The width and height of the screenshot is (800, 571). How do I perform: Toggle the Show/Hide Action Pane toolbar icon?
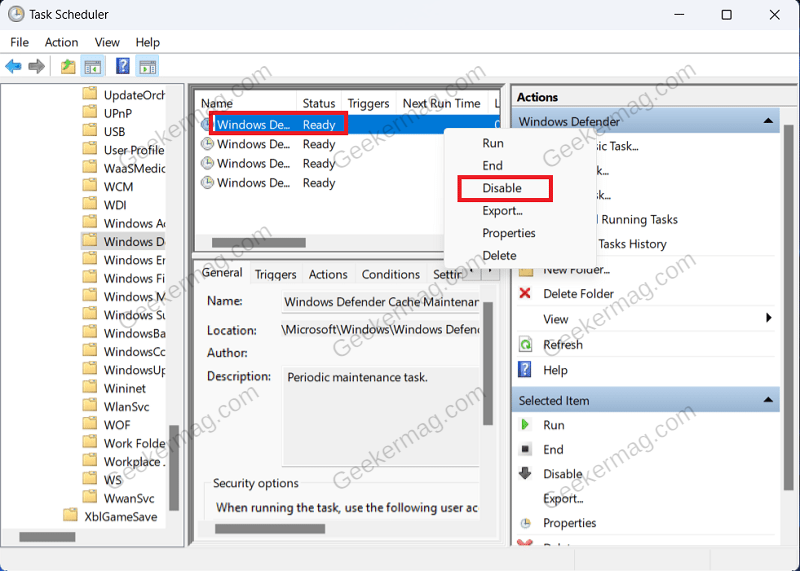point(147,66)
